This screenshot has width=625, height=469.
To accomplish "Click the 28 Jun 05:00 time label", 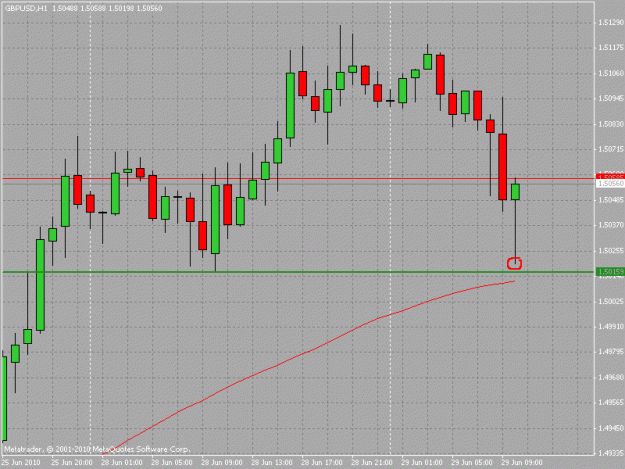I will 172,463.
